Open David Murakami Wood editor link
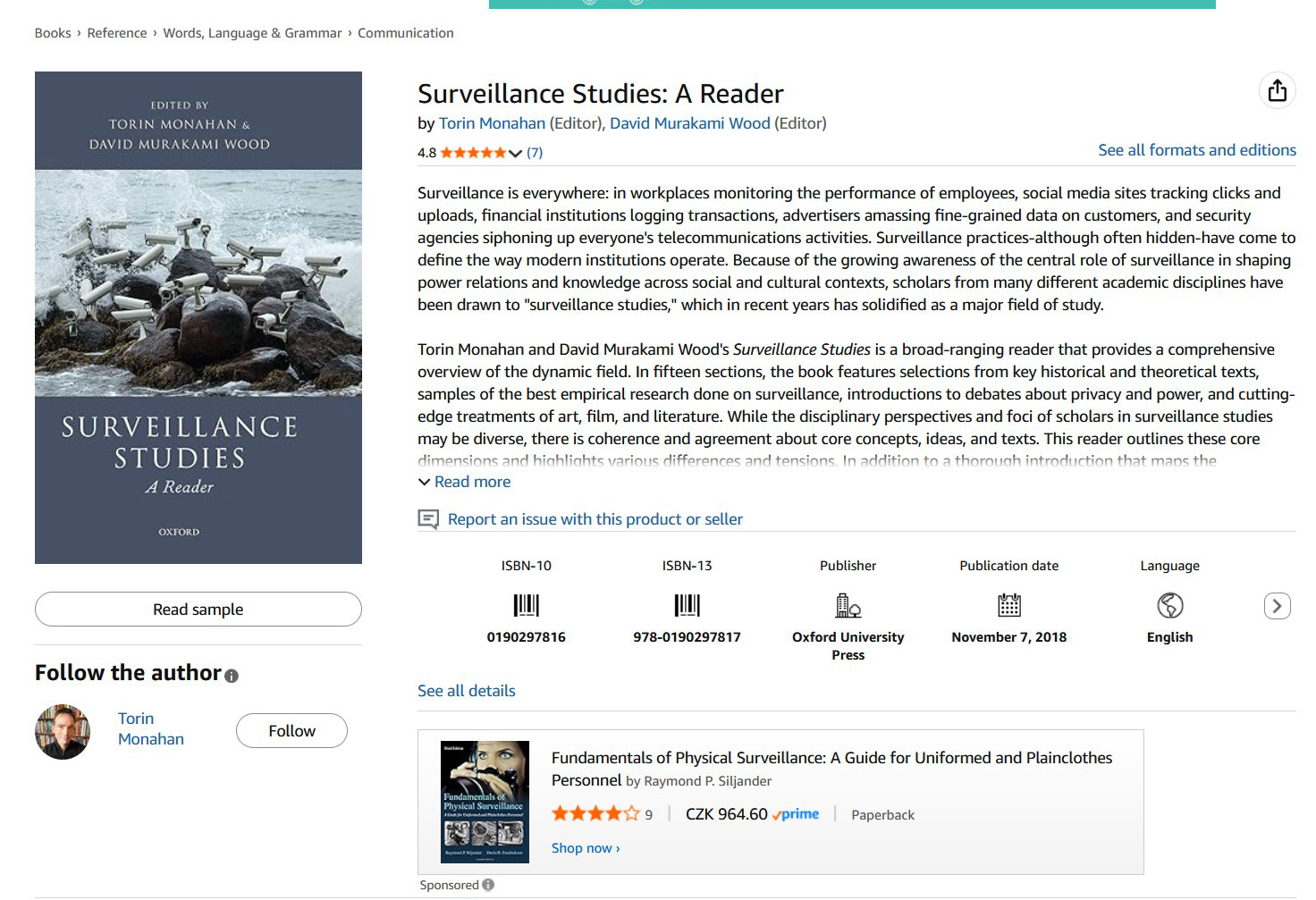 689,123
